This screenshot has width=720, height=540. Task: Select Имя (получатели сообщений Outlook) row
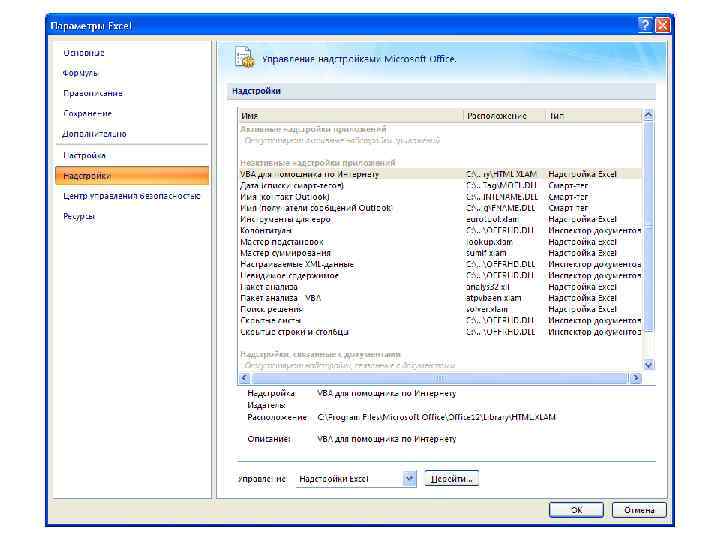coord(440,208)
